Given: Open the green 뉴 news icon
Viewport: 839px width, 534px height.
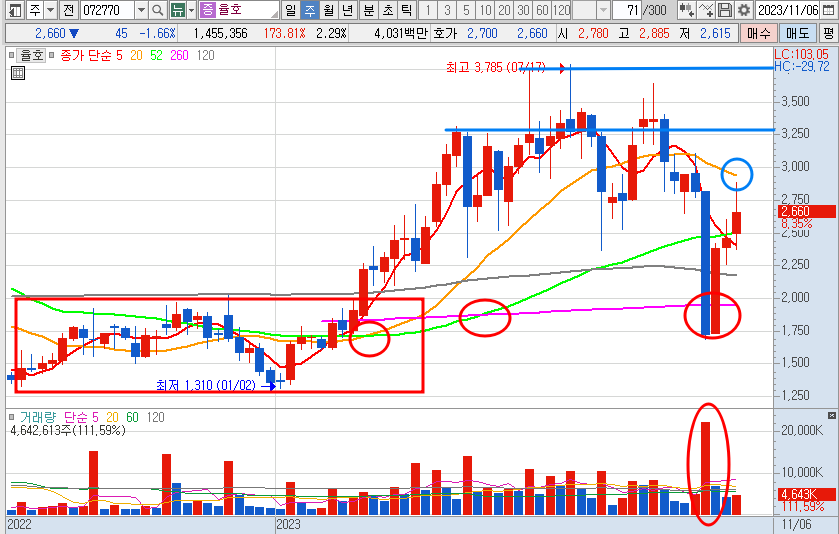Looking at the screenshot, I should click(177, 10).
